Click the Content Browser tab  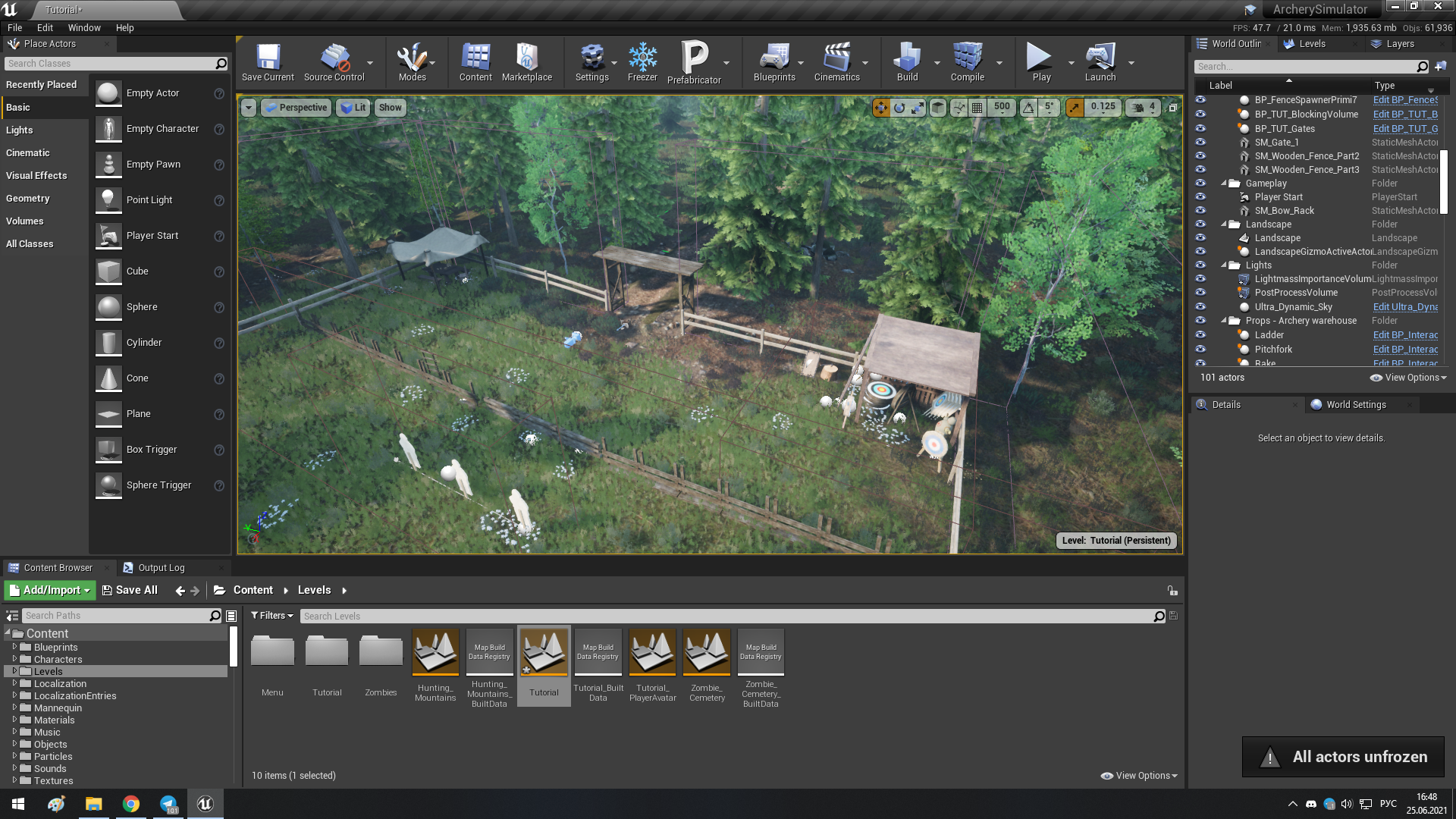click(57, 567)
